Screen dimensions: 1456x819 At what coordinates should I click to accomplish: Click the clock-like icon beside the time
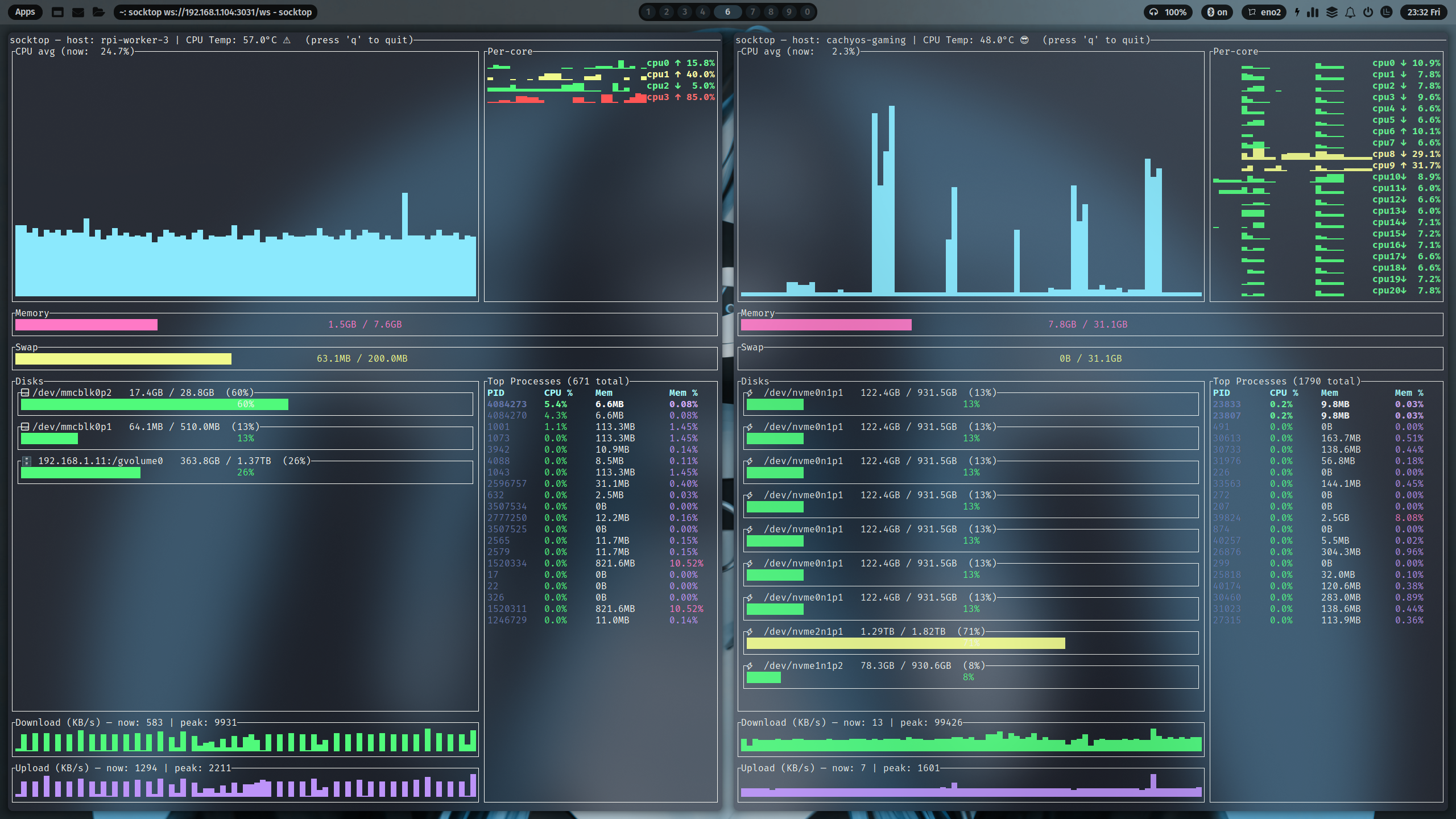pos(1386,12)
